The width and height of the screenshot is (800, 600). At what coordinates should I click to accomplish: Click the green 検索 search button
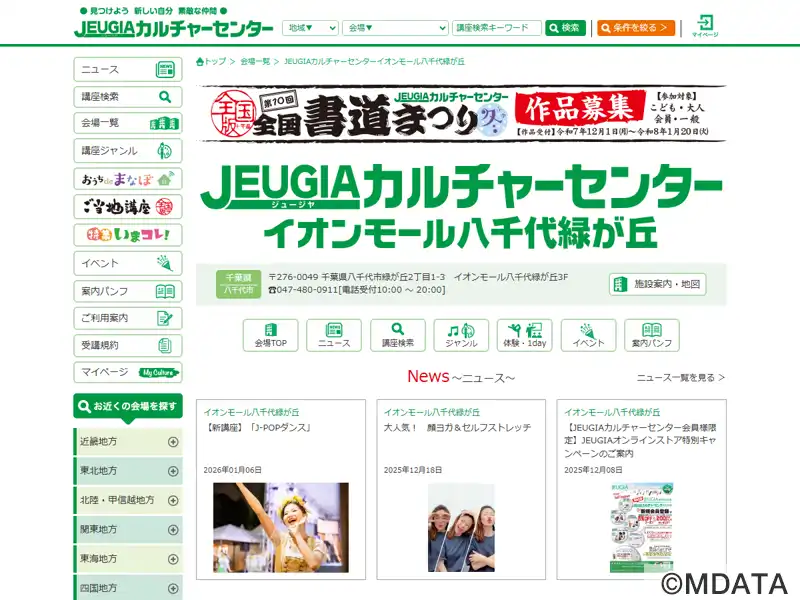tap(565, 28)
